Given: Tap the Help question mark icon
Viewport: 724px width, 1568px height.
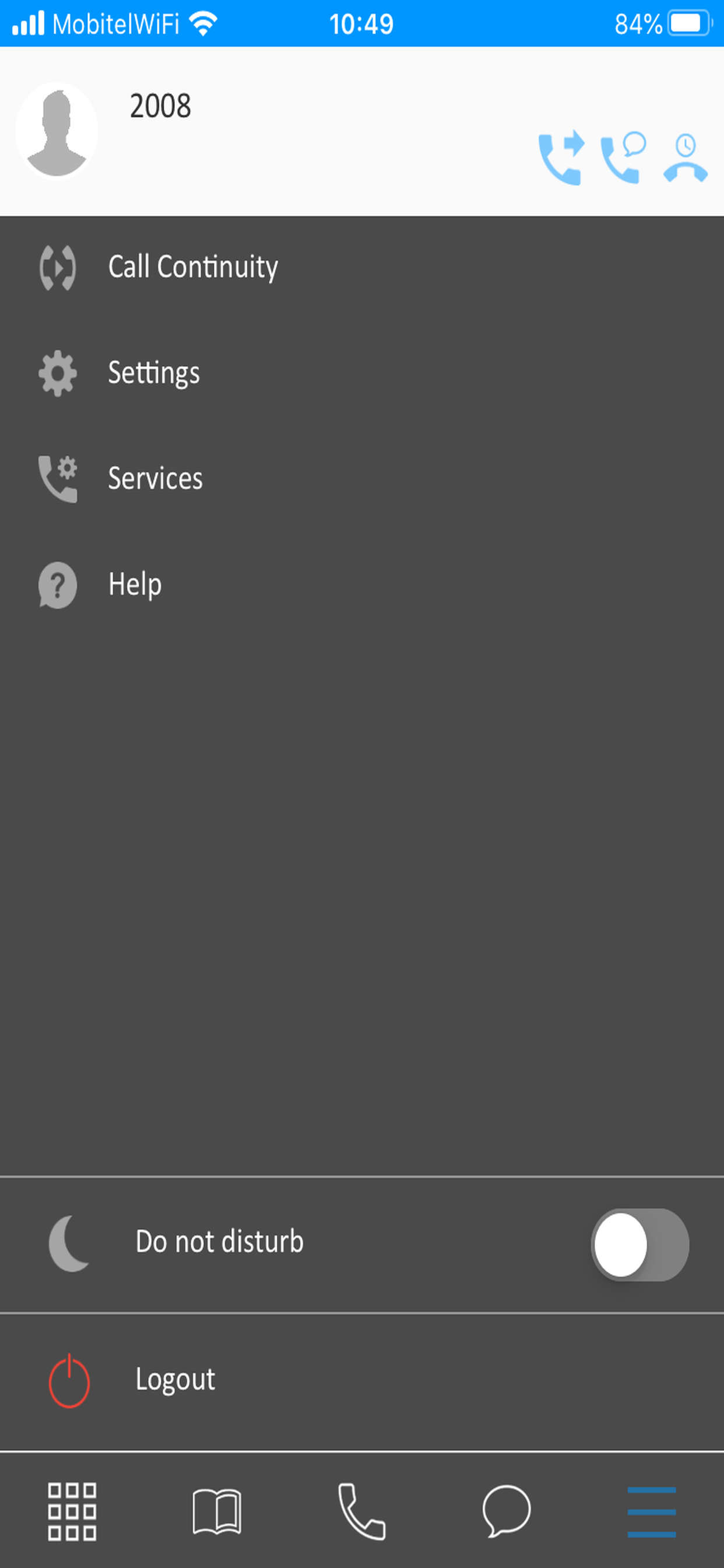Looking at the screenshot, I should 57,585.
